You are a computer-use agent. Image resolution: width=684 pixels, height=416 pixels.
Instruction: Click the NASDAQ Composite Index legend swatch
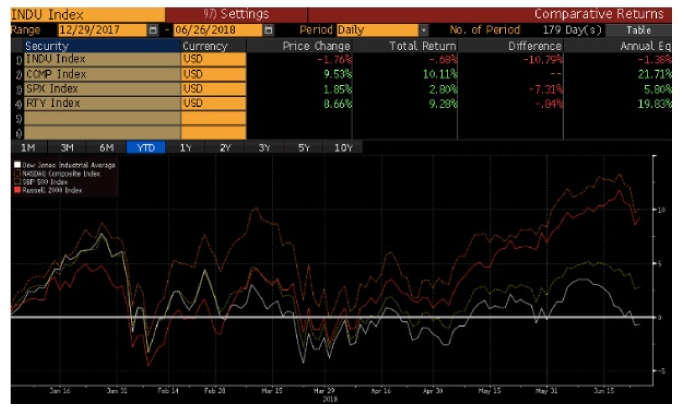coord(17,173)
